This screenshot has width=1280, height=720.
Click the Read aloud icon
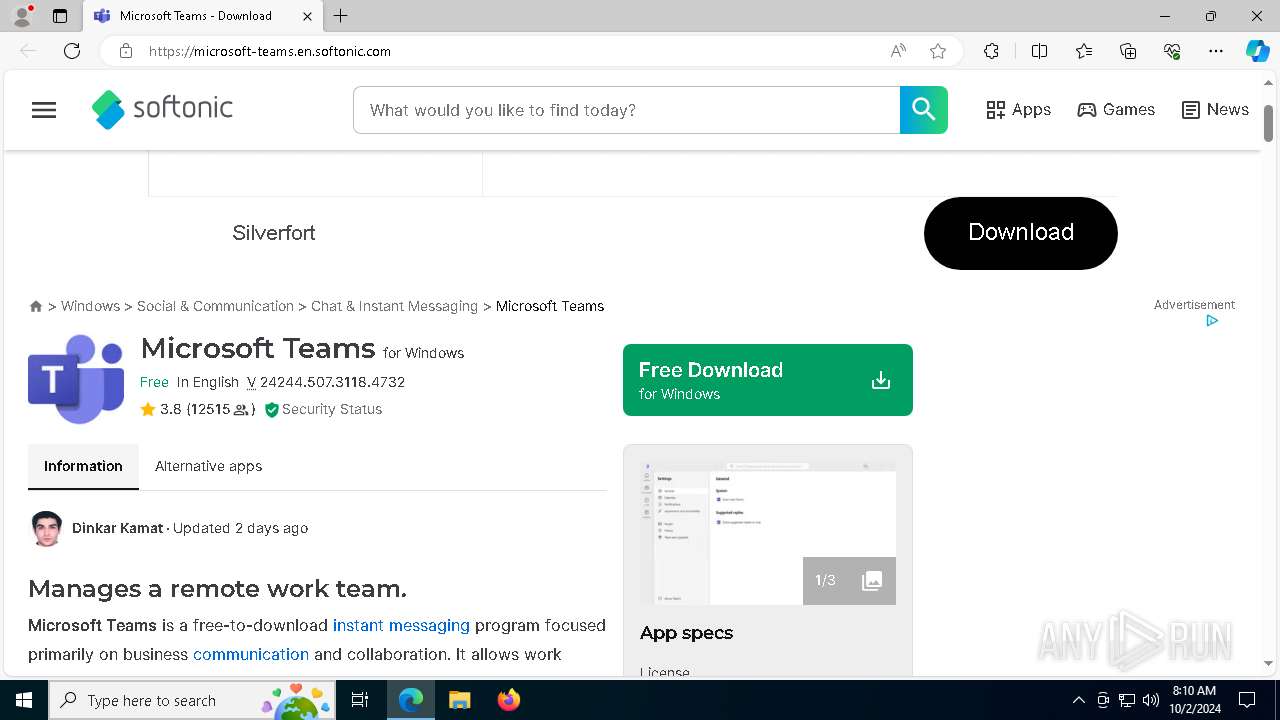(x=898, y=51)
